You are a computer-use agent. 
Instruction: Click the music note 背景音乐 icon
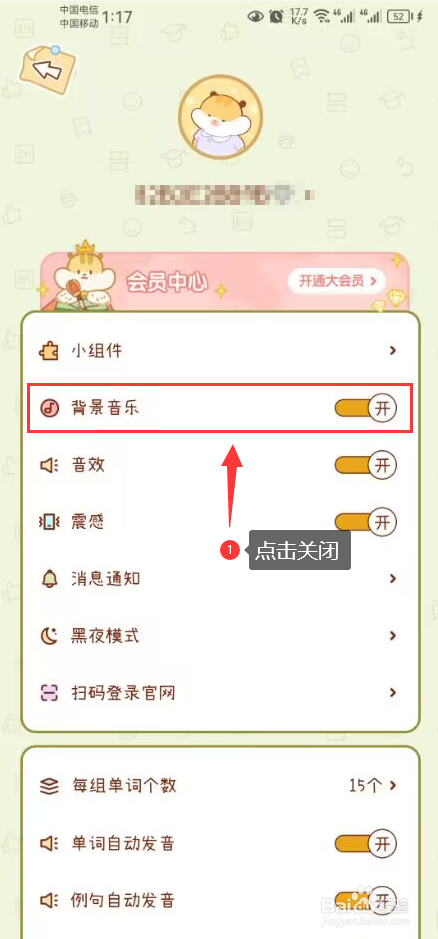(x=49, y=408)
